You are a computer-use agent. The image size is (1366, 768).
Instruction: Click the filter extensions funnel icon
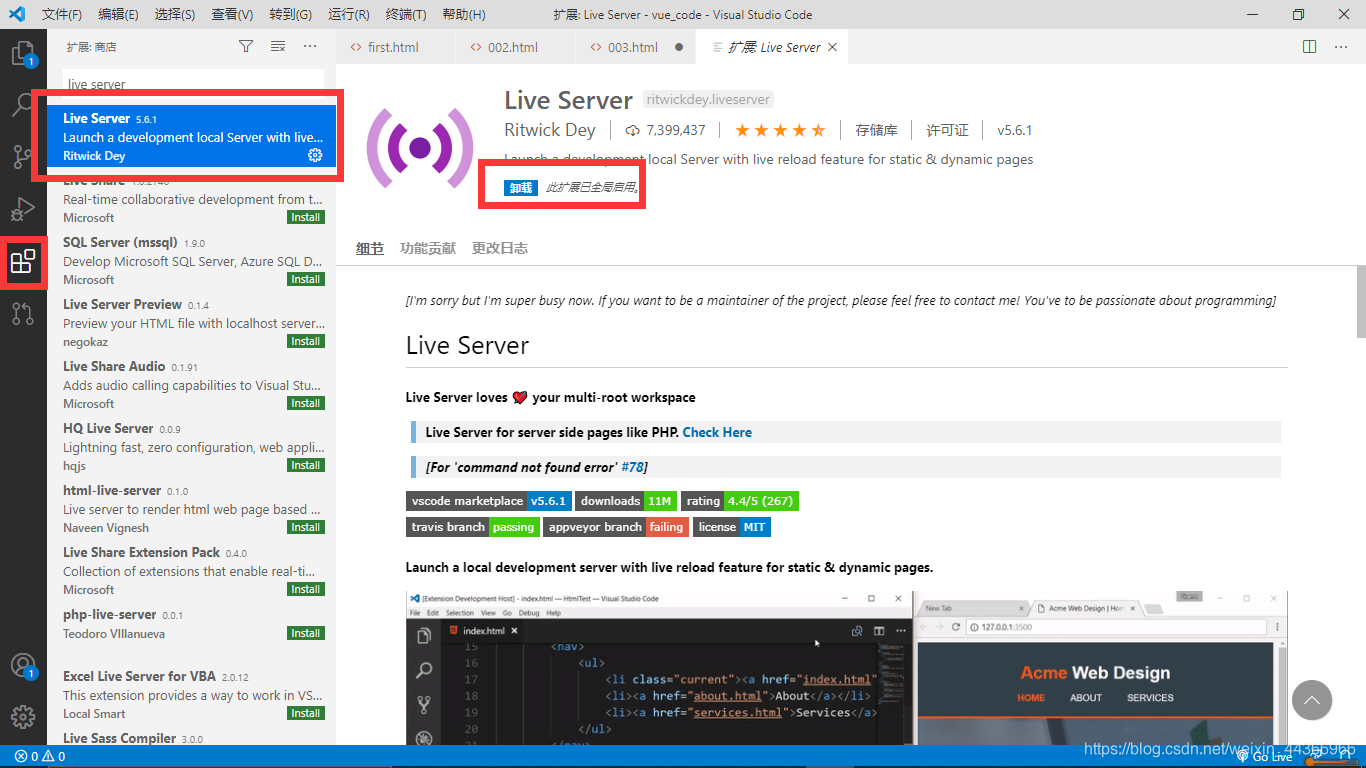click(x=246, y=46)
